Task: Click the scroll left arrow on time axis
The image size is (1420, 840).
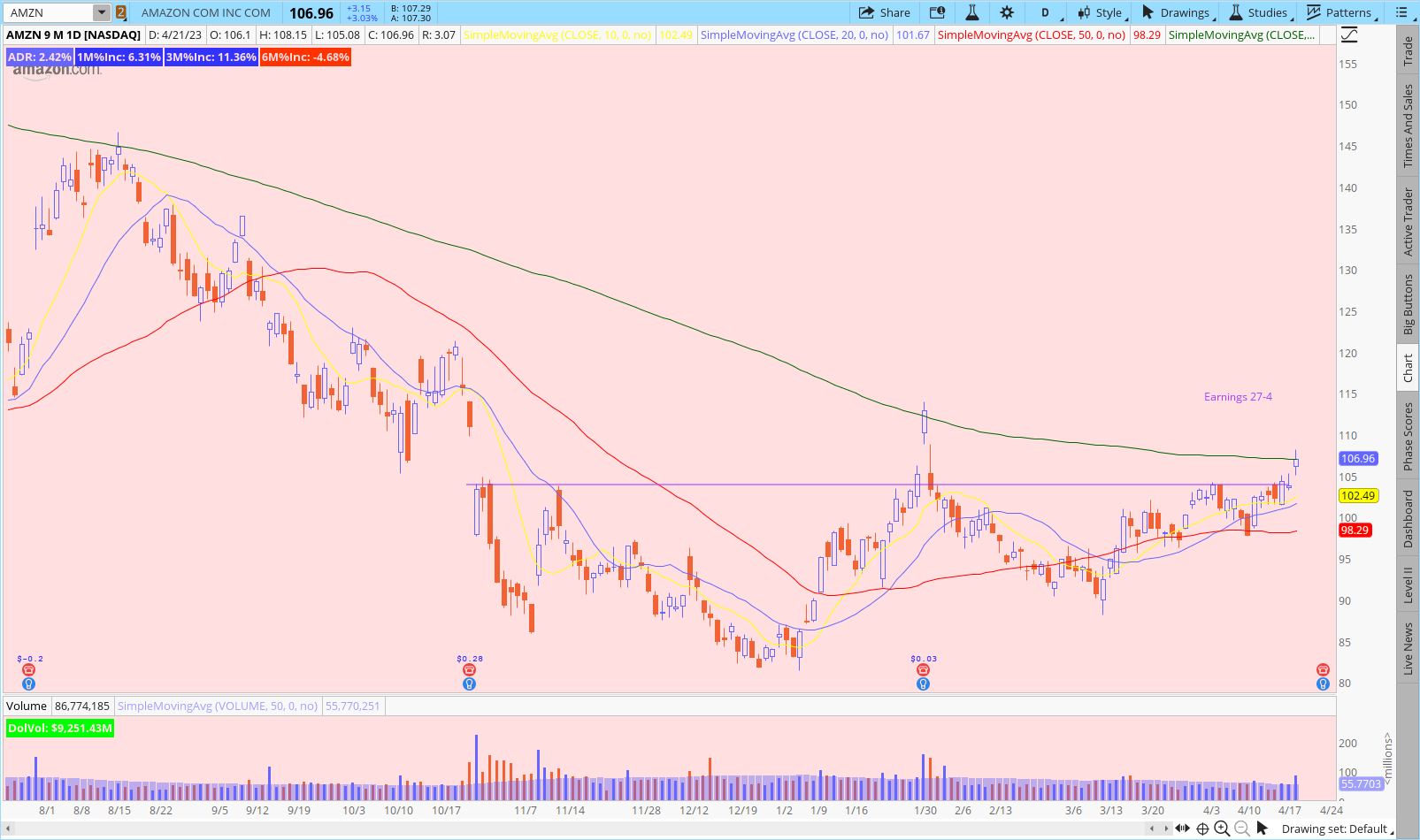Action: tap(1152, 829)
